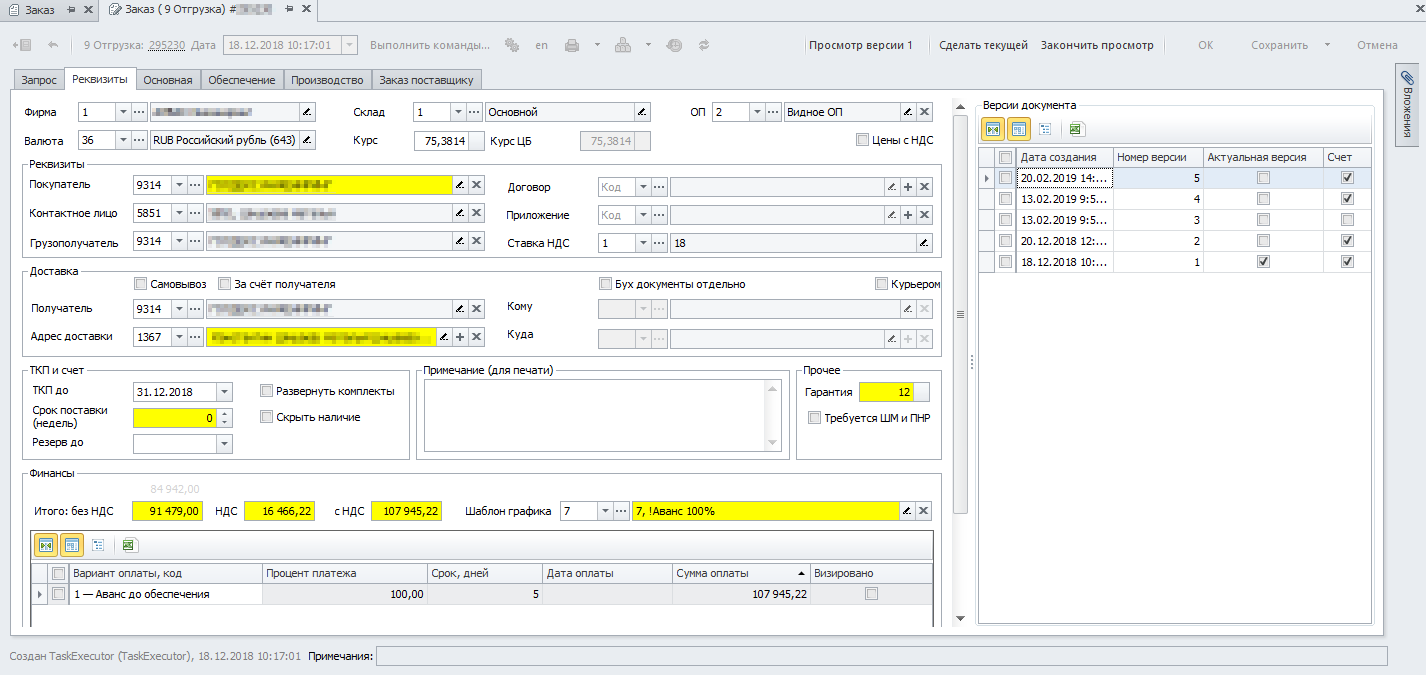
Task: Export document versions grid to Excel
Action: point(1076,129)
